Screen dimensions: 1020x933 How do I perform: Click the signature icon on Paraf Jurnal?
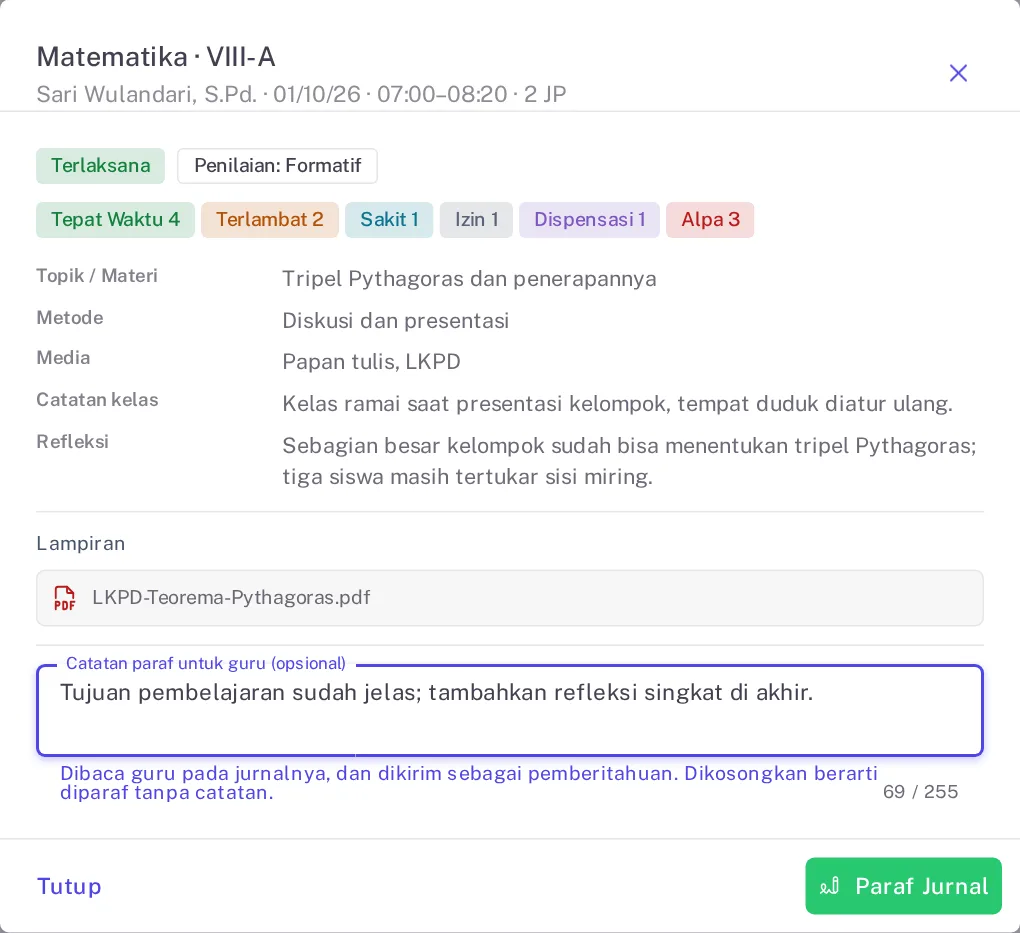(x=829, y=886)
